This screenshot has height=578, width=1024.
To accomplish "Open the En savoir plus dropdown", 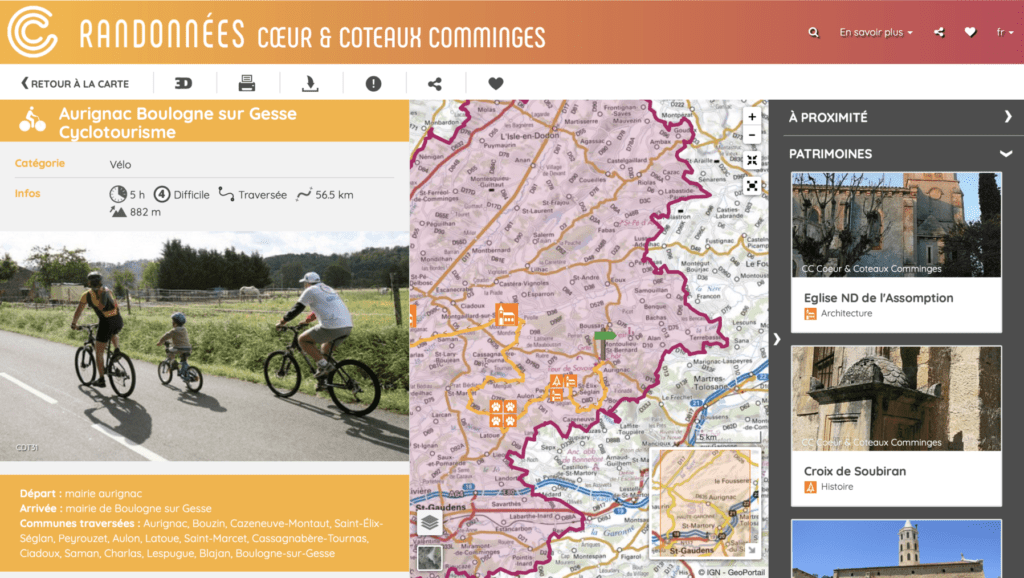I will 876,32.
